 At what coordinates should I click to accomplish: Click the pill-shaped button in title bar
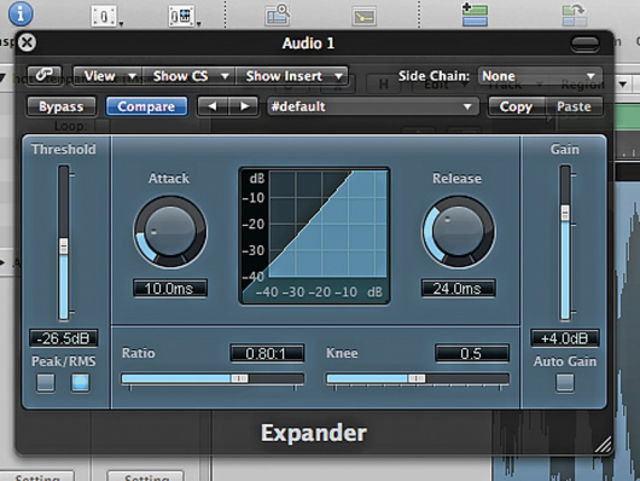point(585,44)
